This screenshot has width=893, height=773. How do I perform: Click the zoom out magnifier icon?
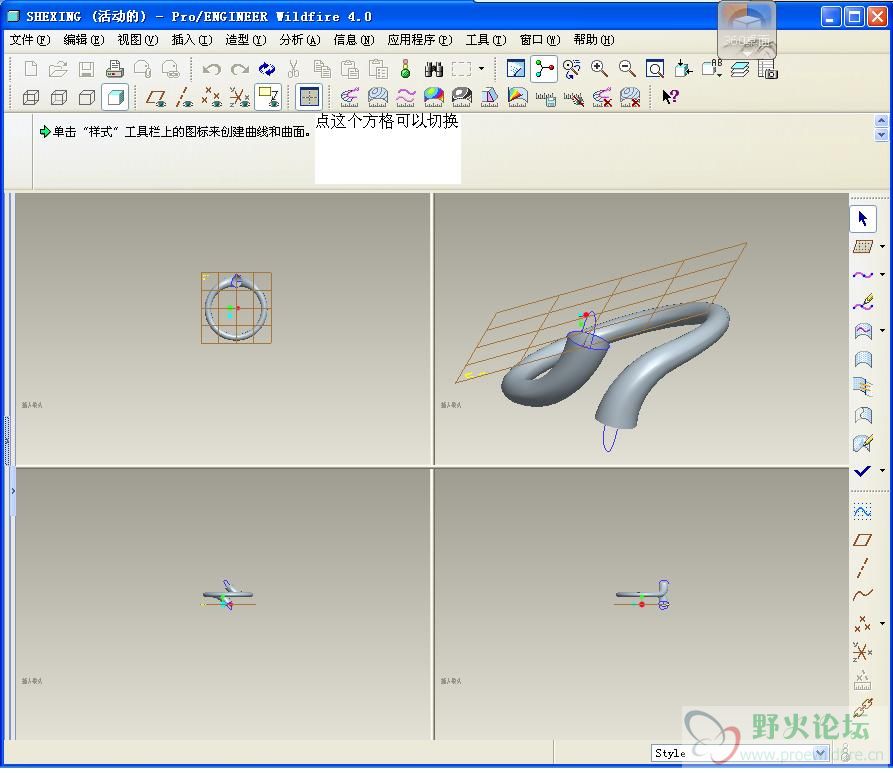pos(627,69)
